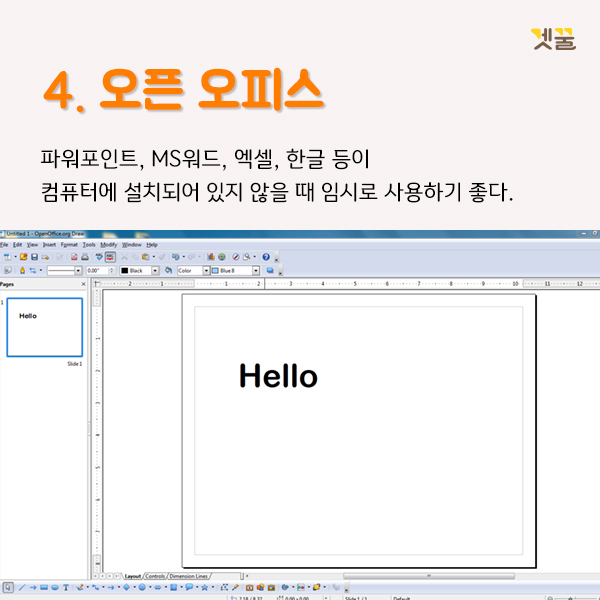Image resolution: width=600 pixels, height=600 pixels.
Task: Toggle the Shadow icon
Action: point(270,271)
